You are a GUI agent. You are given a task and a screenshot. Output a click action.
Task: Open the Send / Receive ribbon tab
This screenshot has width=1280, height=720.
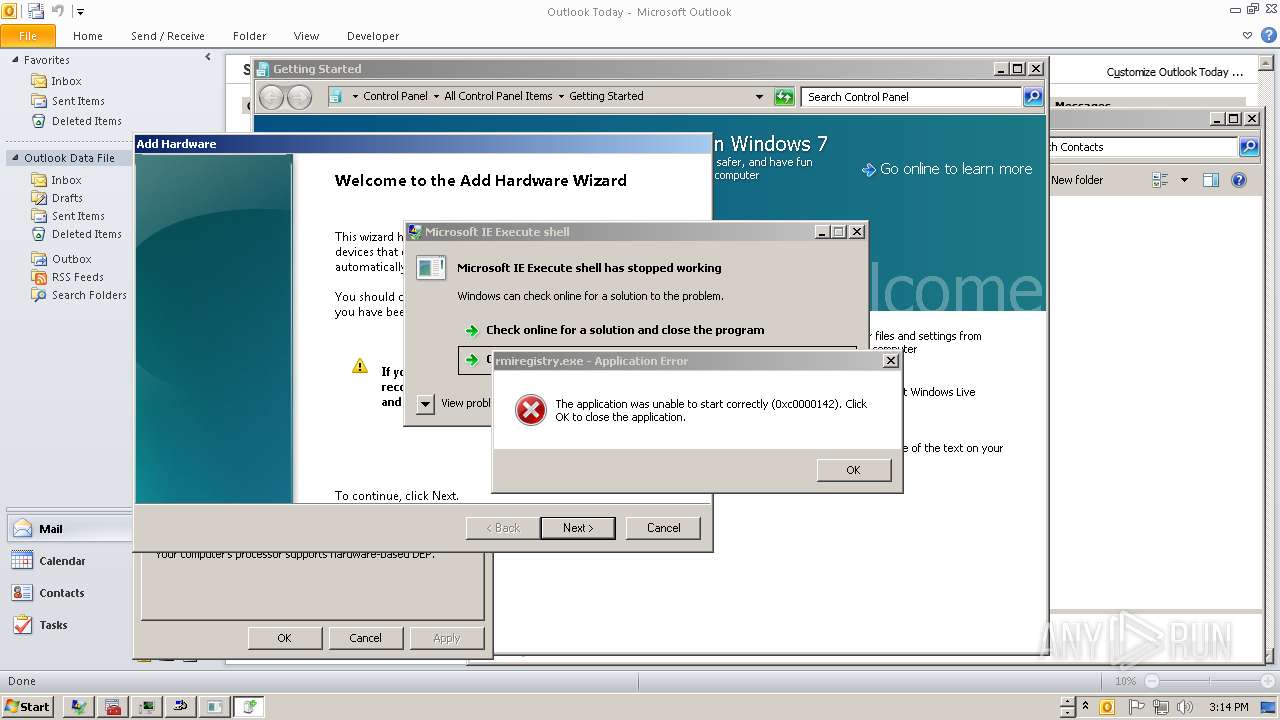tap(168, 36)
